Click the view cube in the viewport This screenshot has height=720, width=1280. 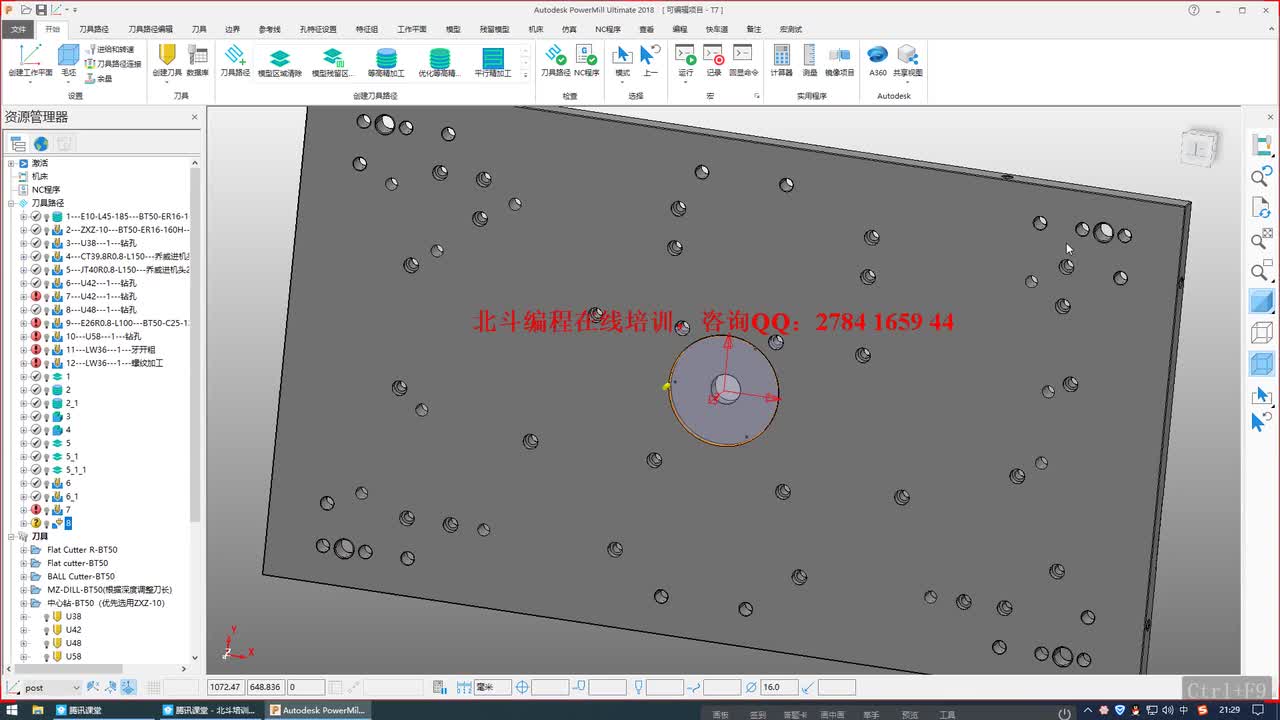pyautogui.click(x=1199, y=148)
